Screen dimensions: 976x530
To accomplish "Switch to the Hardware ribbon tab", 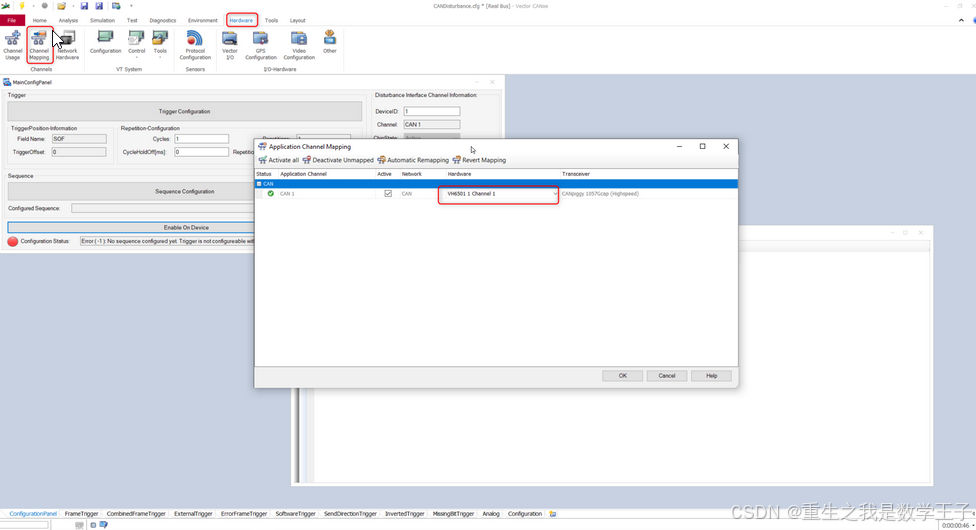I will [241, 20].
